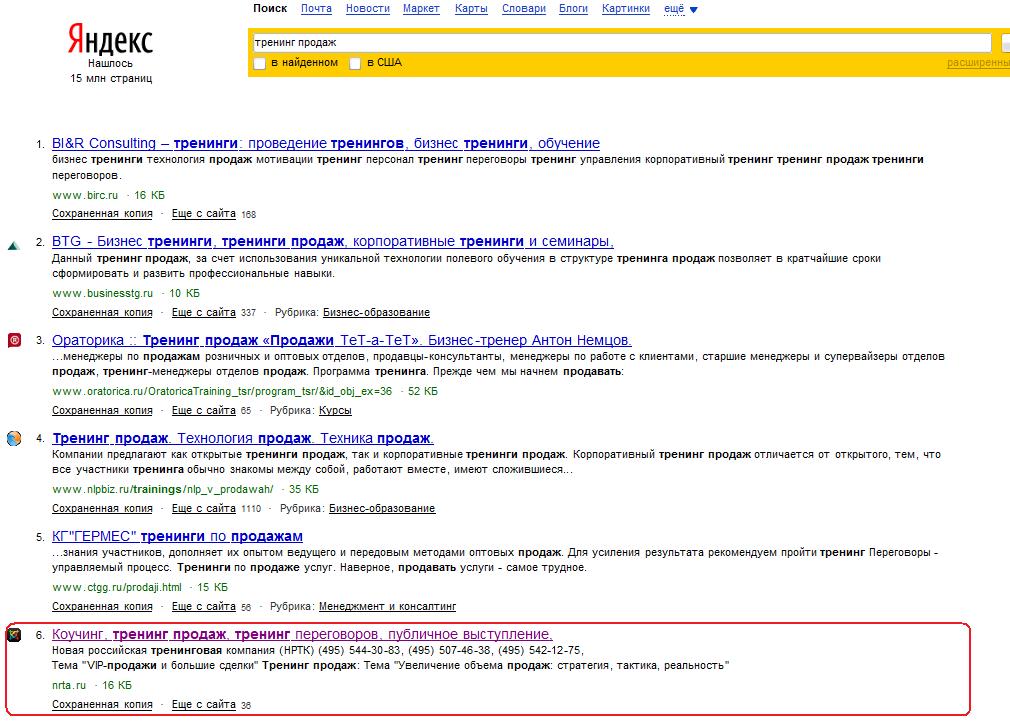Click the Яндекс logo
The height and width of the screenshot is (722, 1010).
(x=110, y=40)
